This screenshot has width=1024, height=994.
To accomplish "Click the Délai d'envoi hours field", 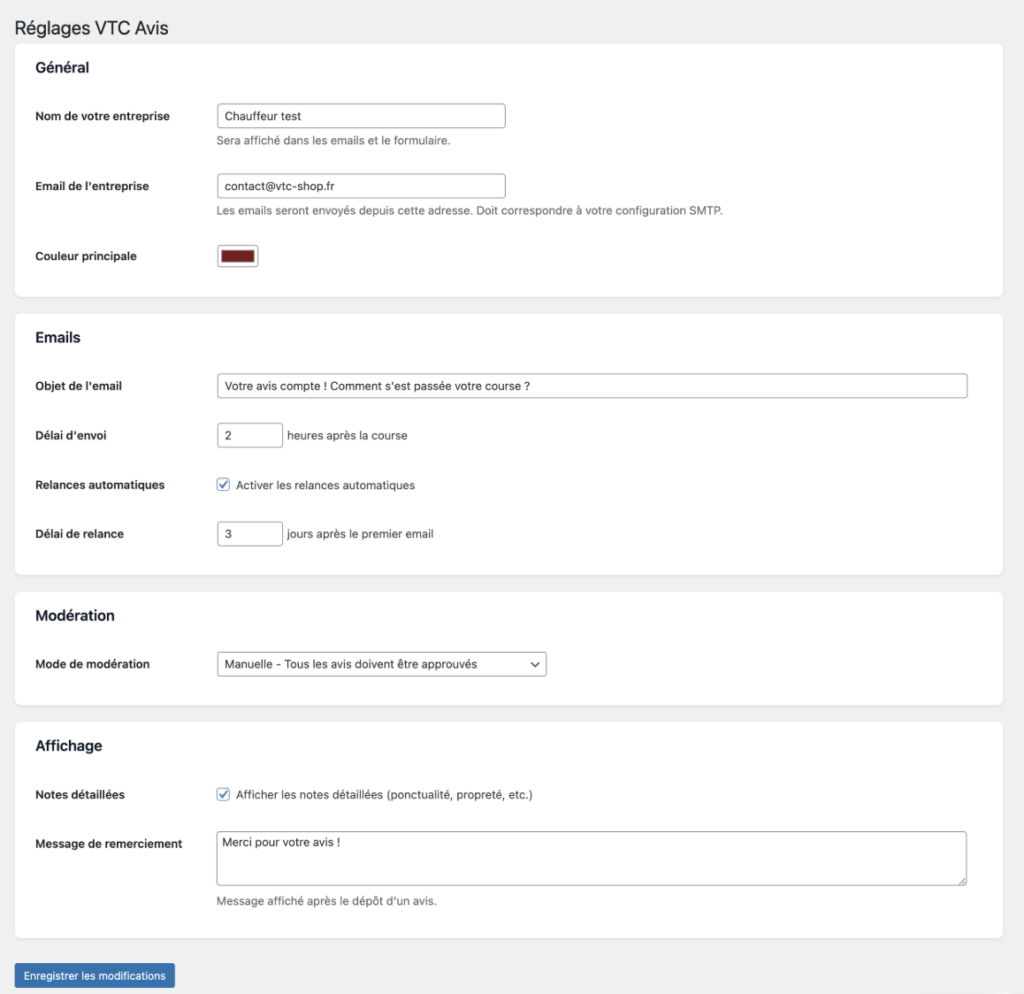I will [x=249, y=434].
